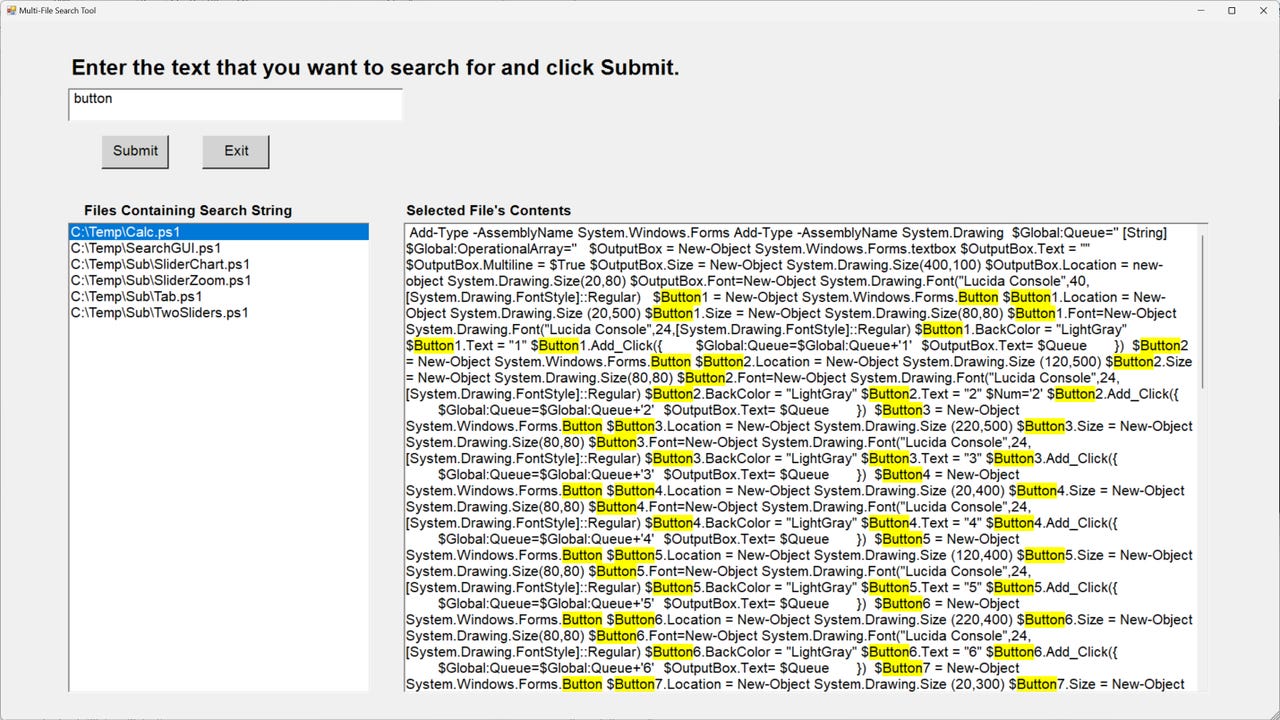Maximize the Multi-File Search Tool window
Image resolution: width=1280 pixels, height=720 pixels.
point(1231,11)
